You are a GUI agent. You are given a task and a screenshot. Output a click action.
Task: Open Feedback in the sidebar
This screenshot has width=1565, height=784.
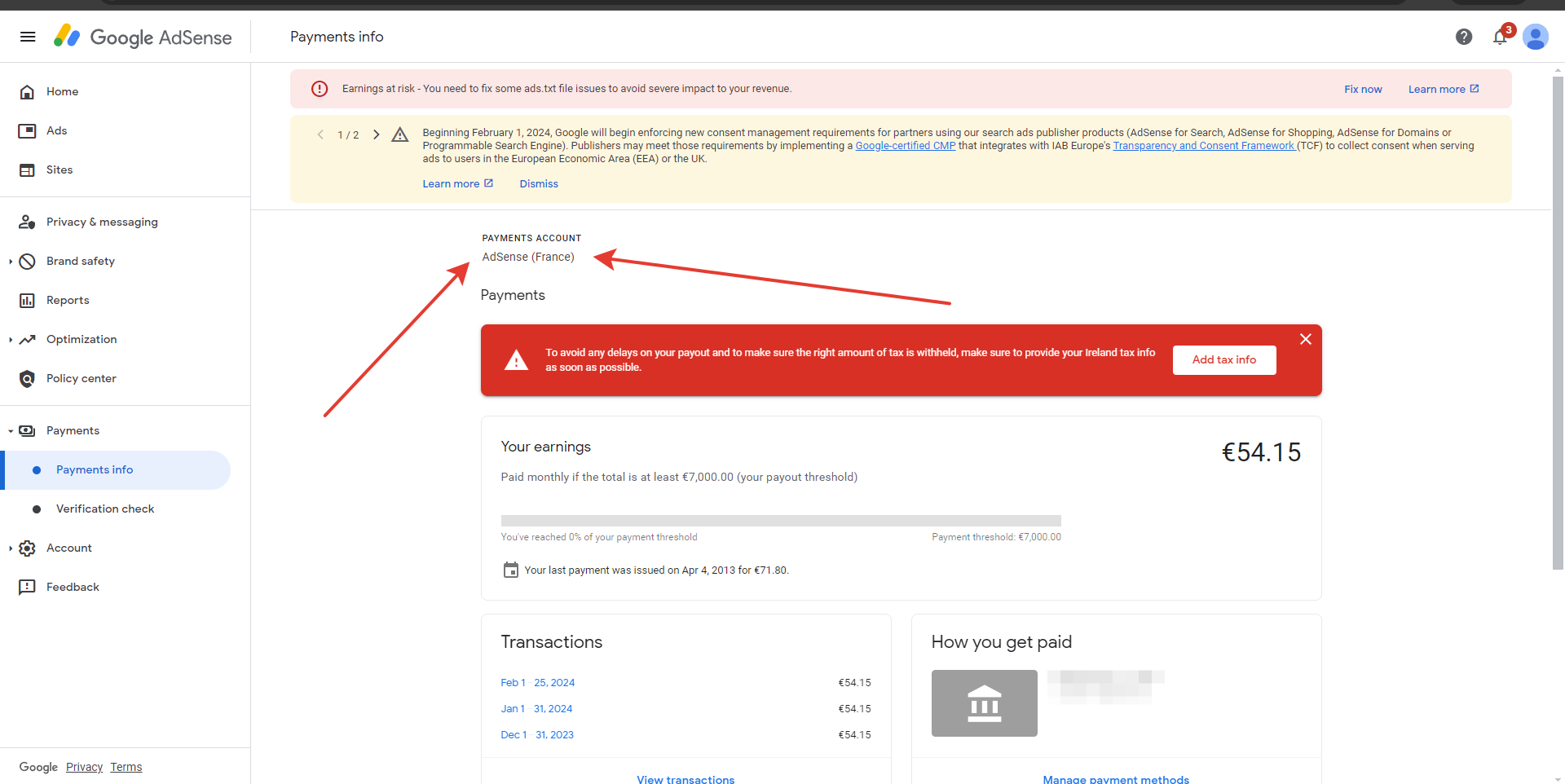pyautogui.click(x=73, y=587)
